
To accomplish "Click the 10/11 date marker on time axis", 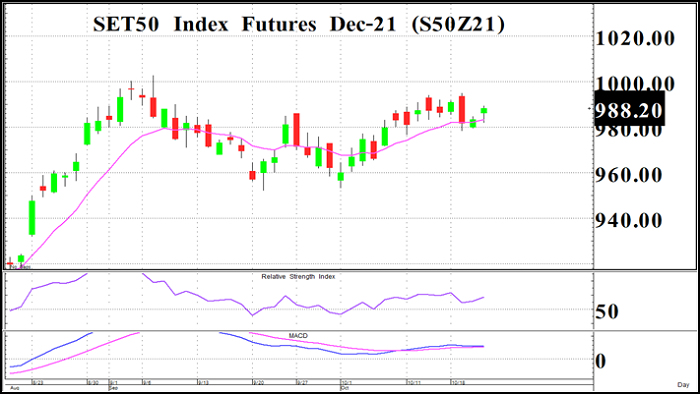I will (413, 383).
